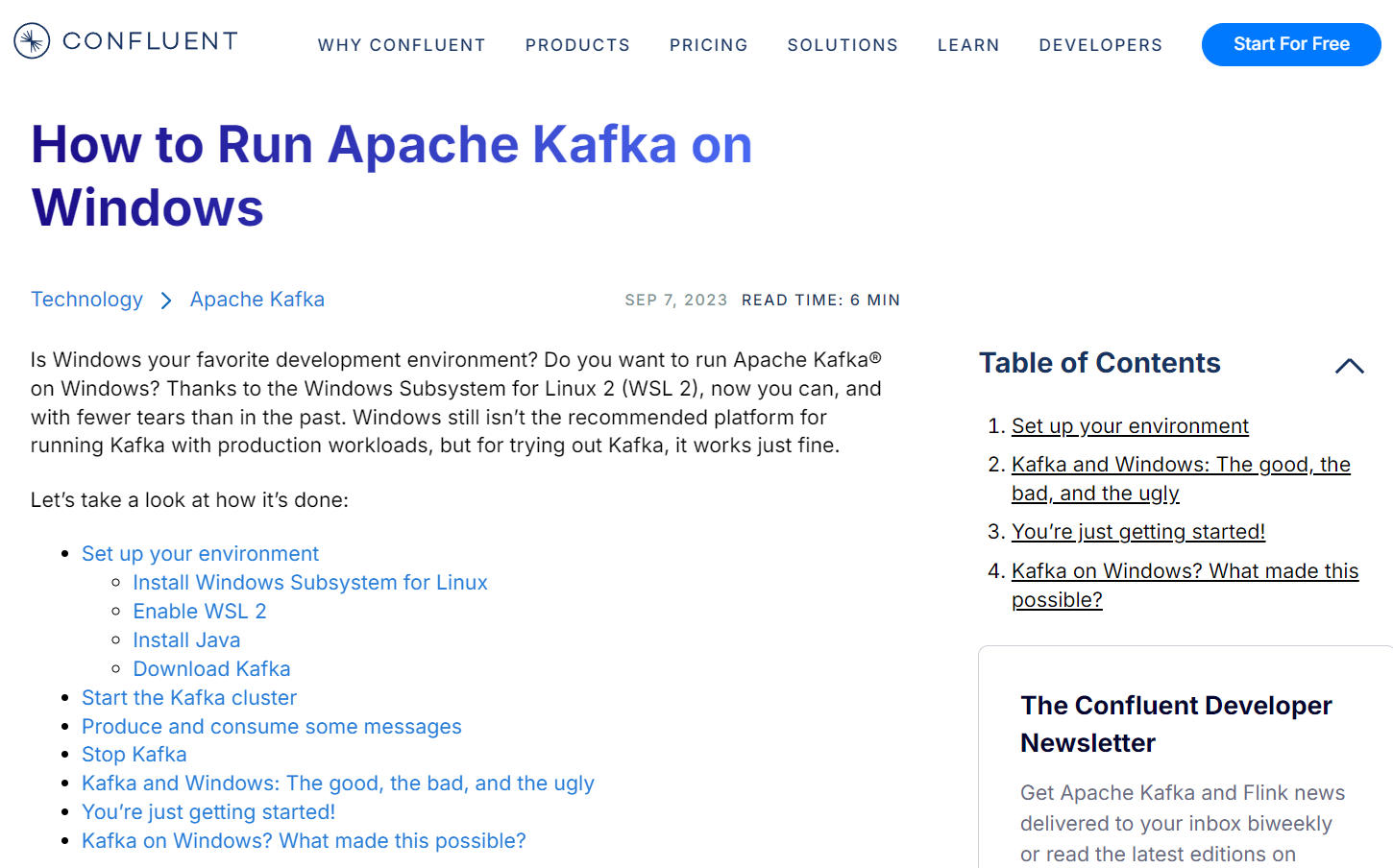The image size is (1393, 868).
Task: Go to the Pricing page
Action: point(709,45)
